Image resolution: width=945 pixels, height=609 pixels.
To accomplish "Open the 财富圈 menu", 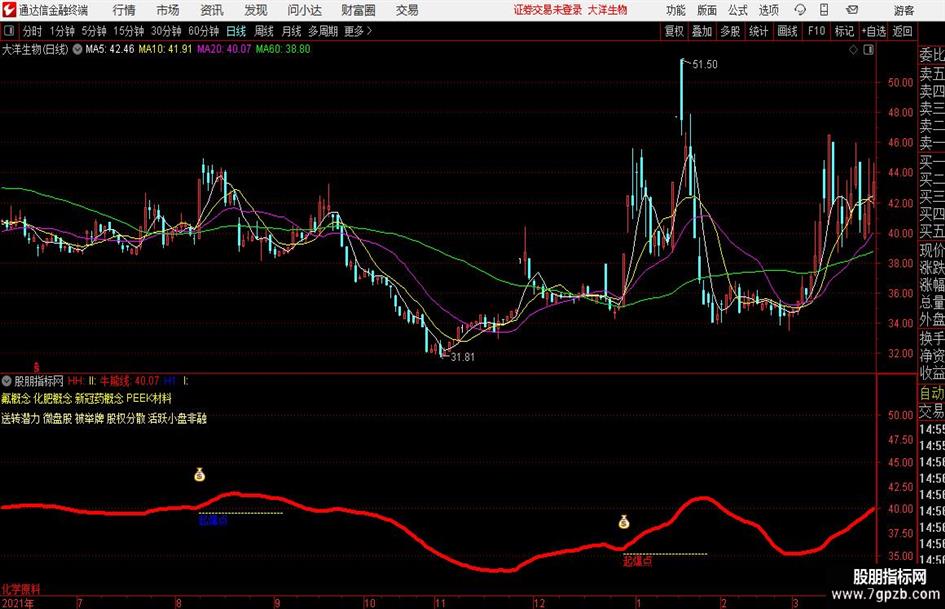I will 358,10.
